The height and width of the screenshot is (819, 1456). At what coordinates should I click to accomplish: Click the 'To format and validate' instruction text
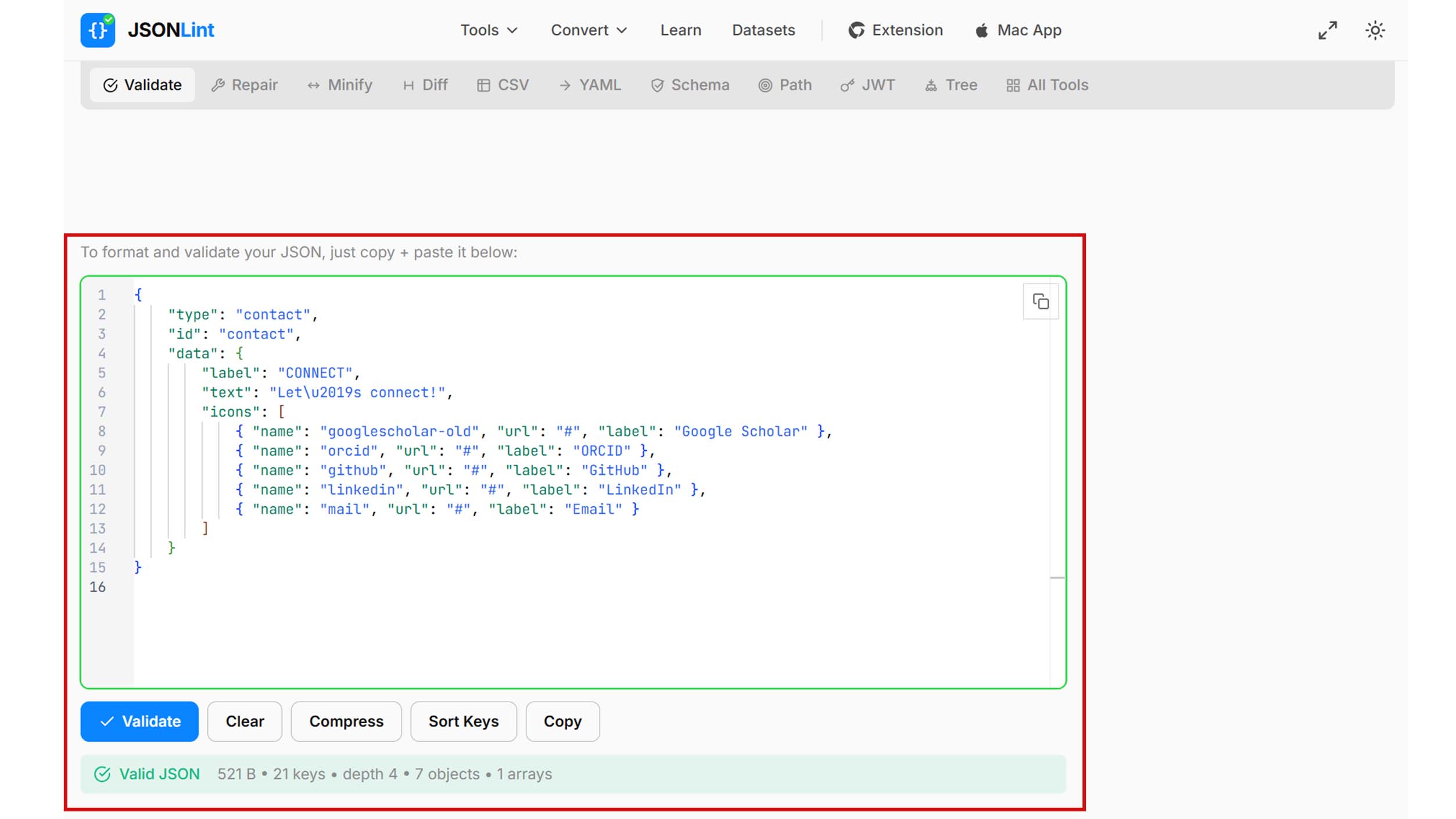[x=299, y=252]
